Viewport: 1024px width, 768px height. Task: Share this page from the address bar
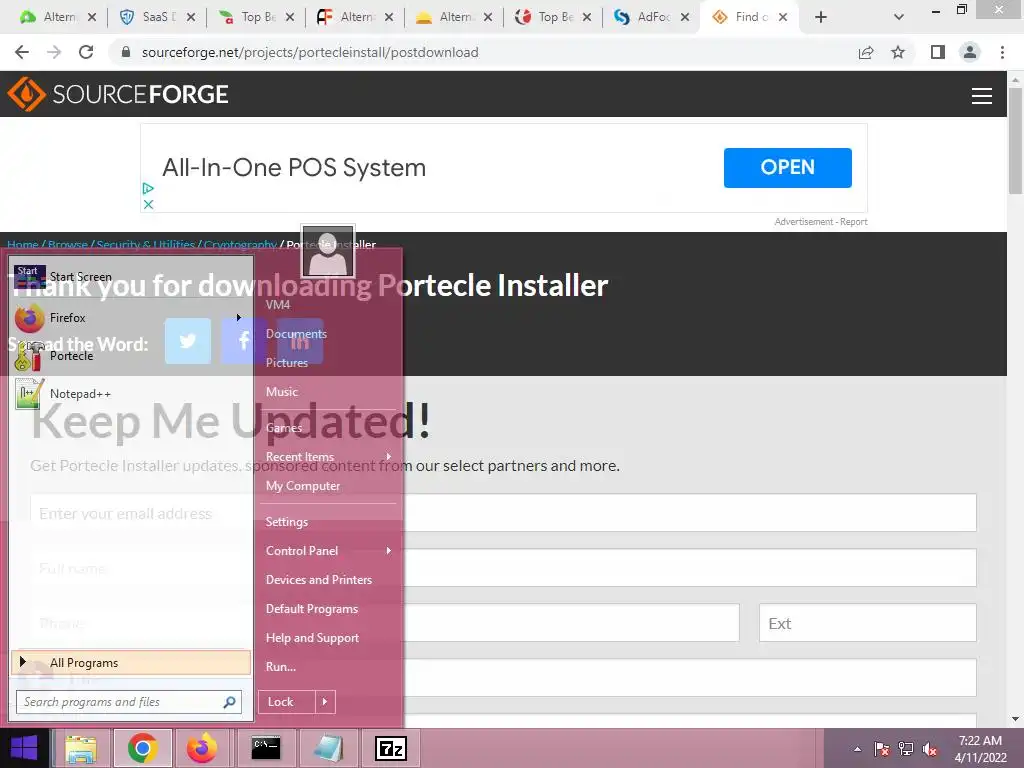click(866, 52)
